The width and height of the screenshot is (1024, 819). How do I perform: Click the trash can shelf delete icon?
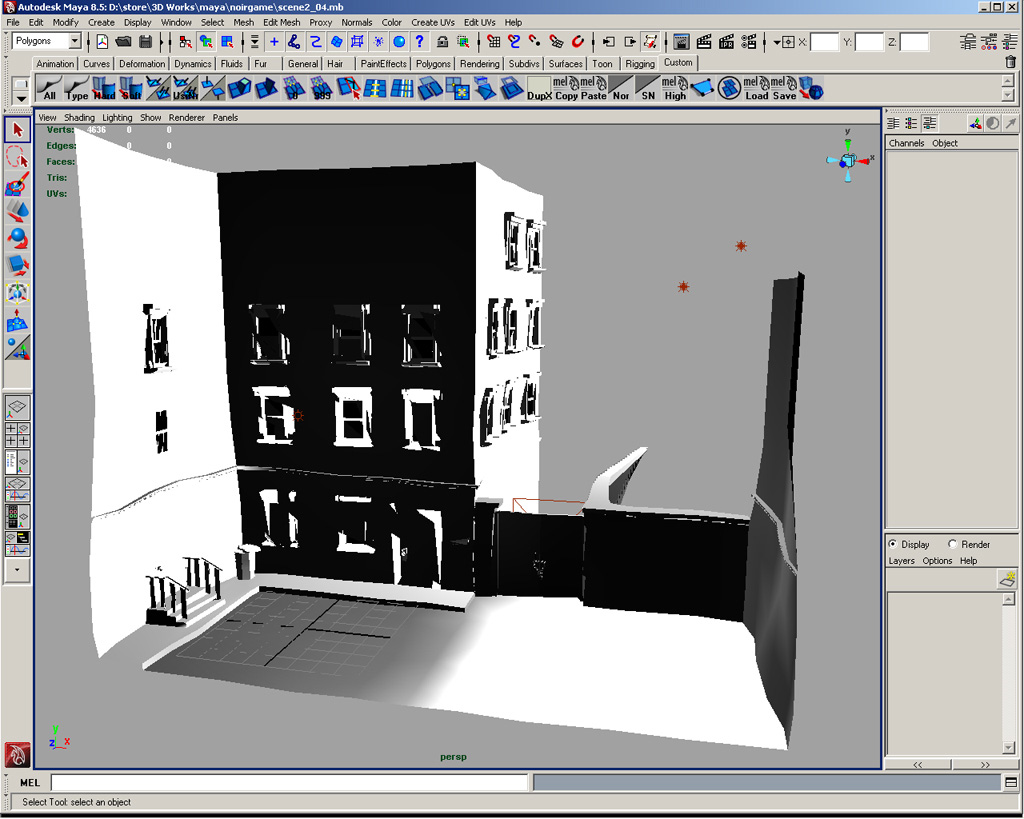(1010, 62)
